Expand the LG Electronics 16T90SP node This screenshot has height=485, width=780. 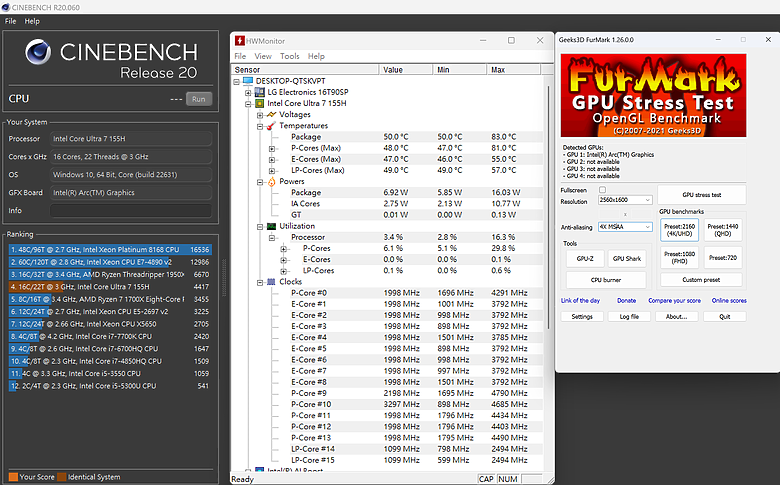(248, 93)
